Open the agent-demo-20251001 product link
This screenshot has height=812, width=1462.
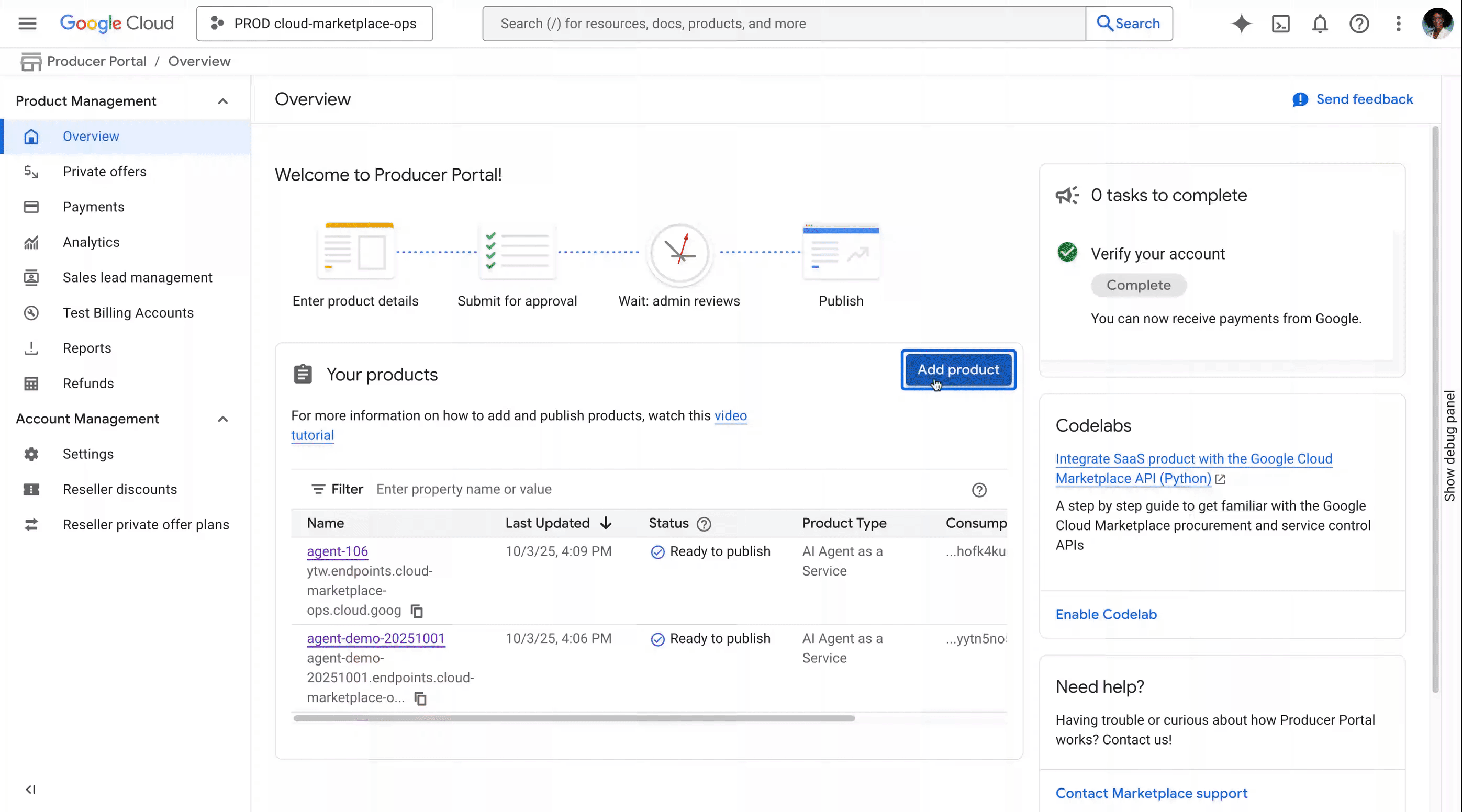click(376, 638)
